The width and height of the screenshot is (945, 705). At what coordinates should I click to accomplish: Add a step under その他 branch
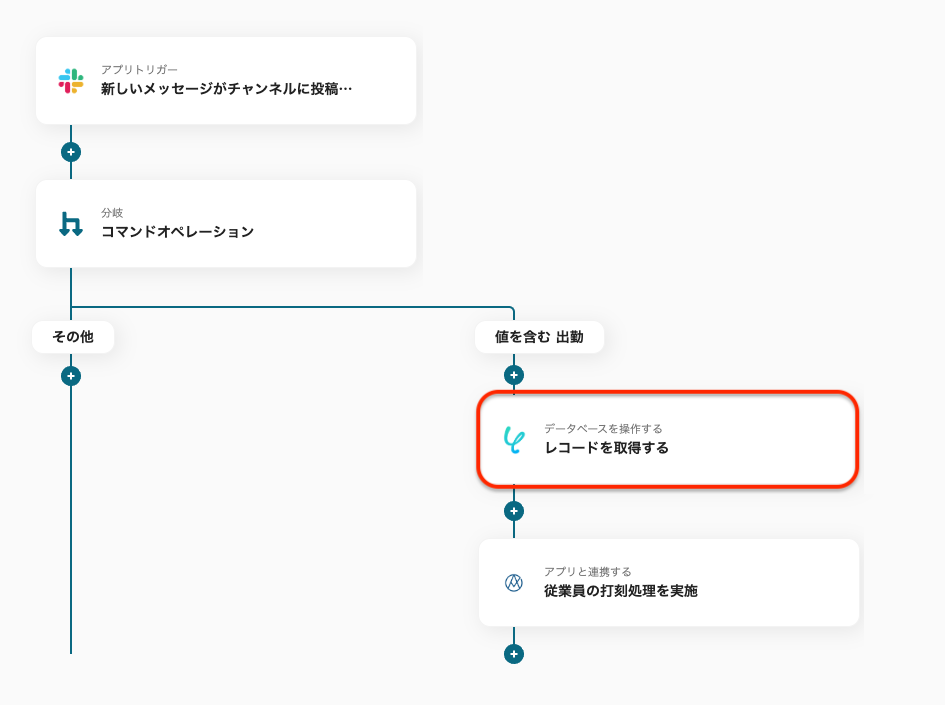[x=71, y=376]
